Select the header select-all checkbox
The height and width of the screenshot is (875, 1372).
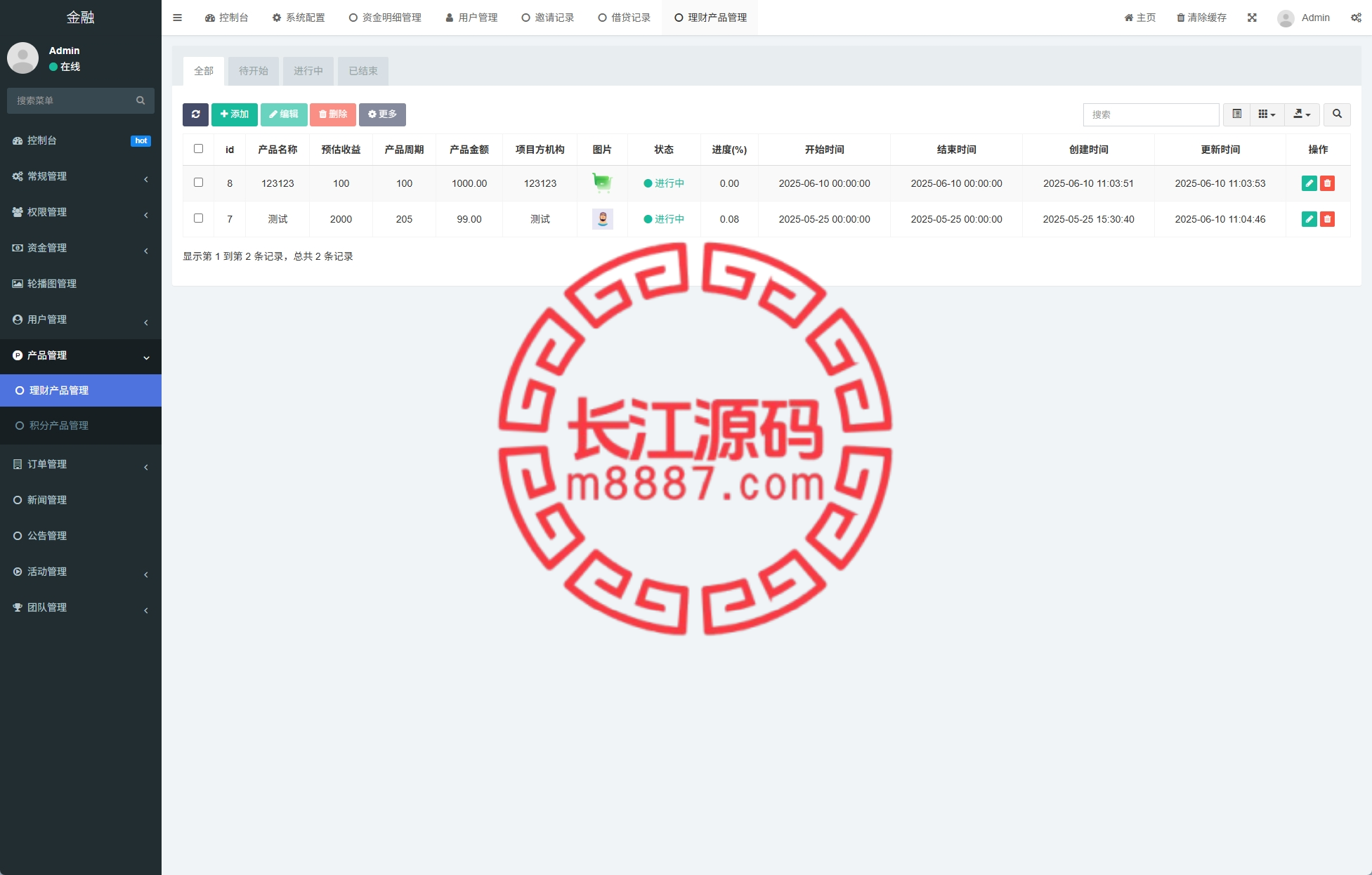point(198,149)
